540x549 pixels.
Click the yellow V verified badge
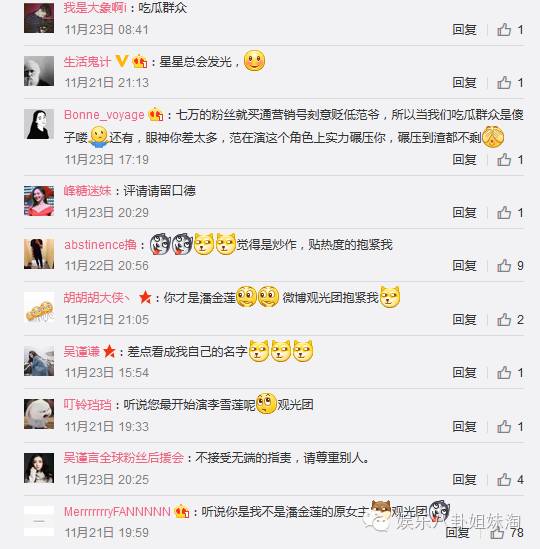click(122, 61)
